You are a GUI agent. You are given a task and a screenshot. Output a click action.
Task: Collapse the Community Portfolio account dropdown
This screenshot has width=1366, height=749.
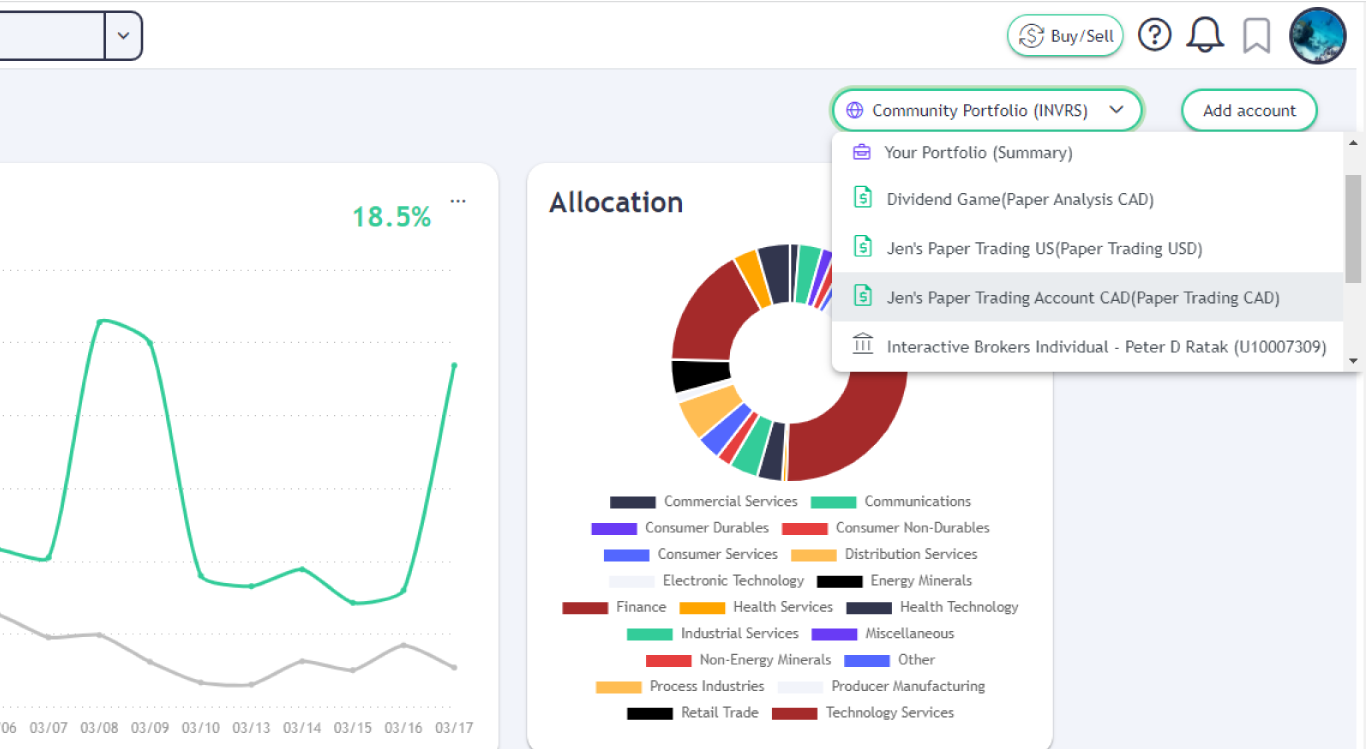click(x=1117, y=110)
